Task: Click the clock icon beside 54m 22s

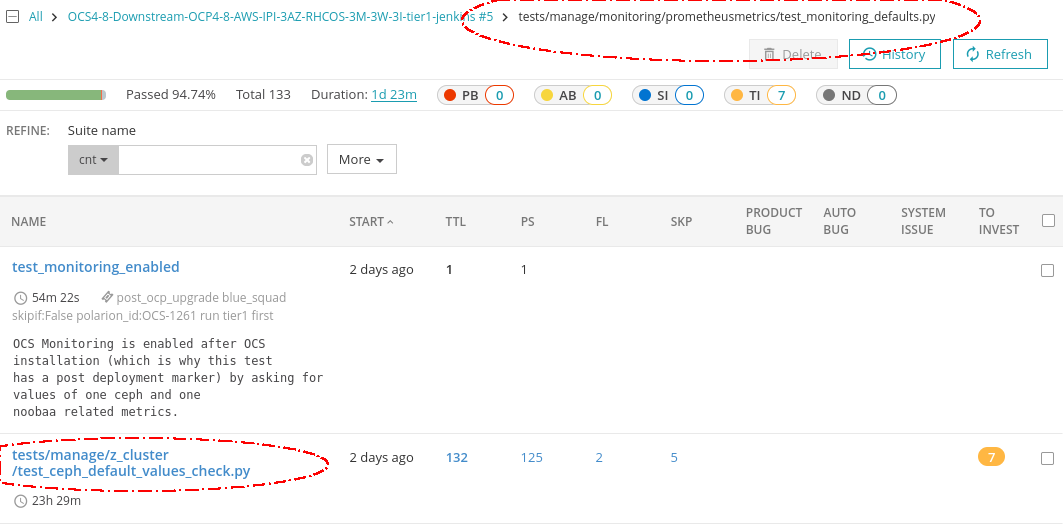Action: click(21, 298)
